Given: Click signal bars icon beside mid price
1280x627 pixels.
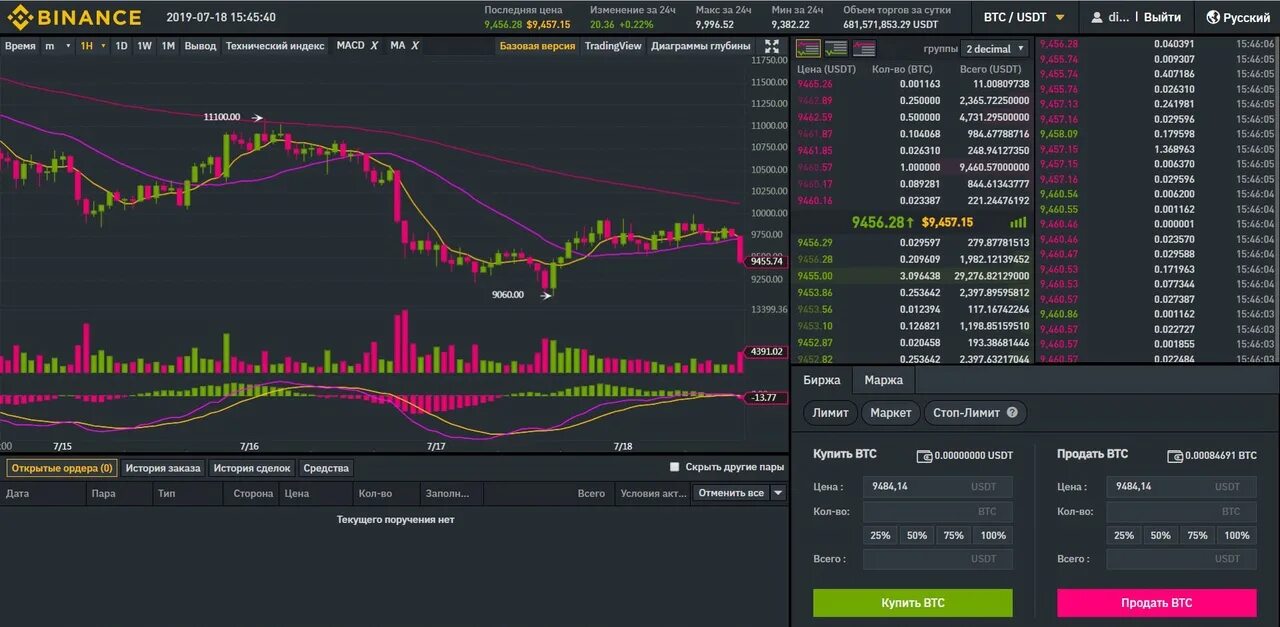Looking at the screenshot, I should coord(1018,222).
